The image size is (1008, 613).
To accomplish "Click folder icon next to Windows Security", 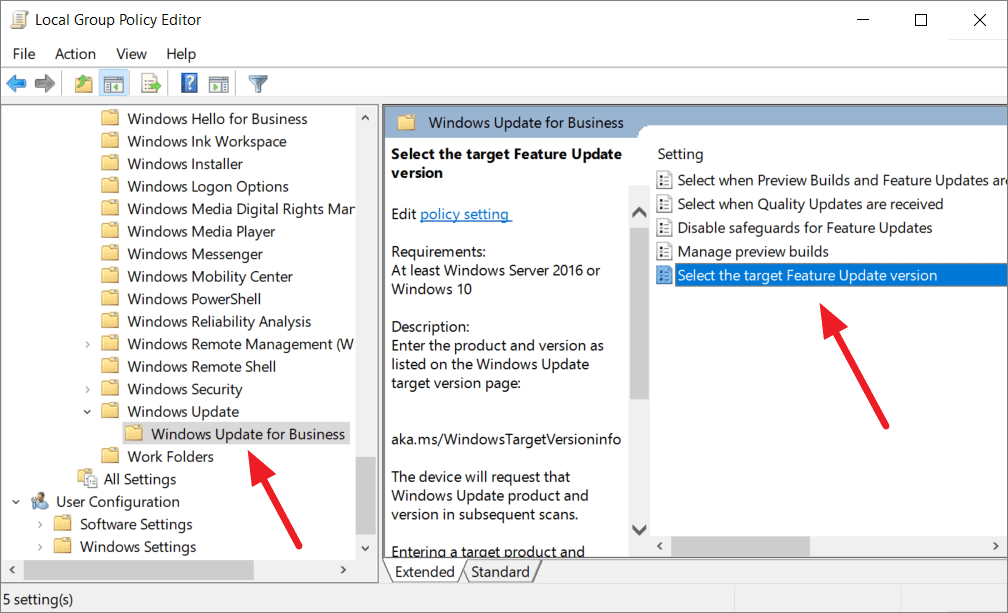I will 111,388.
